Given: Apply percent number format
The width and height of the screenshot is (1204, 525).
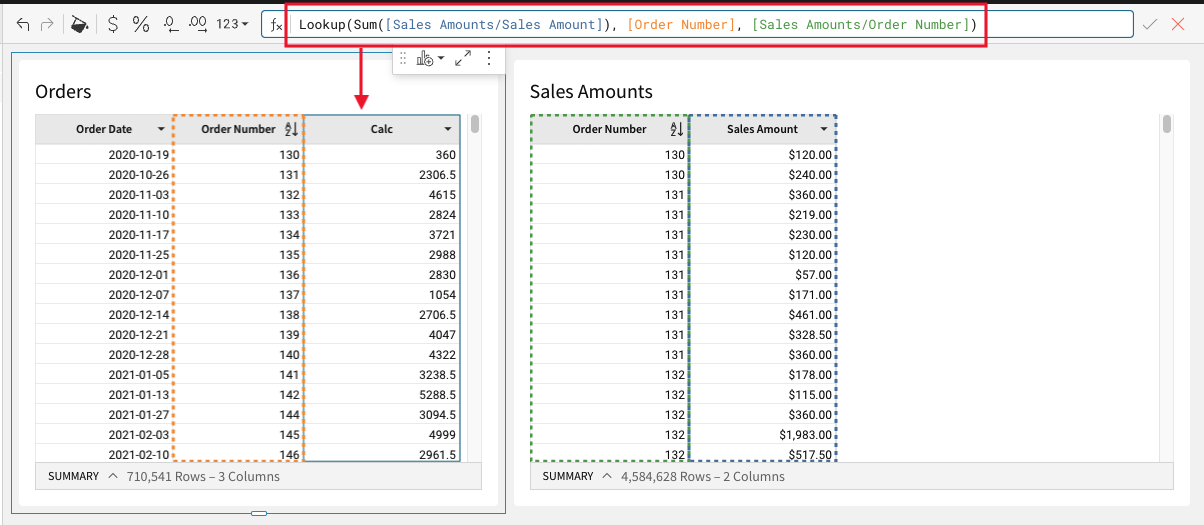Looking at the screenshot, I should 141,24.
